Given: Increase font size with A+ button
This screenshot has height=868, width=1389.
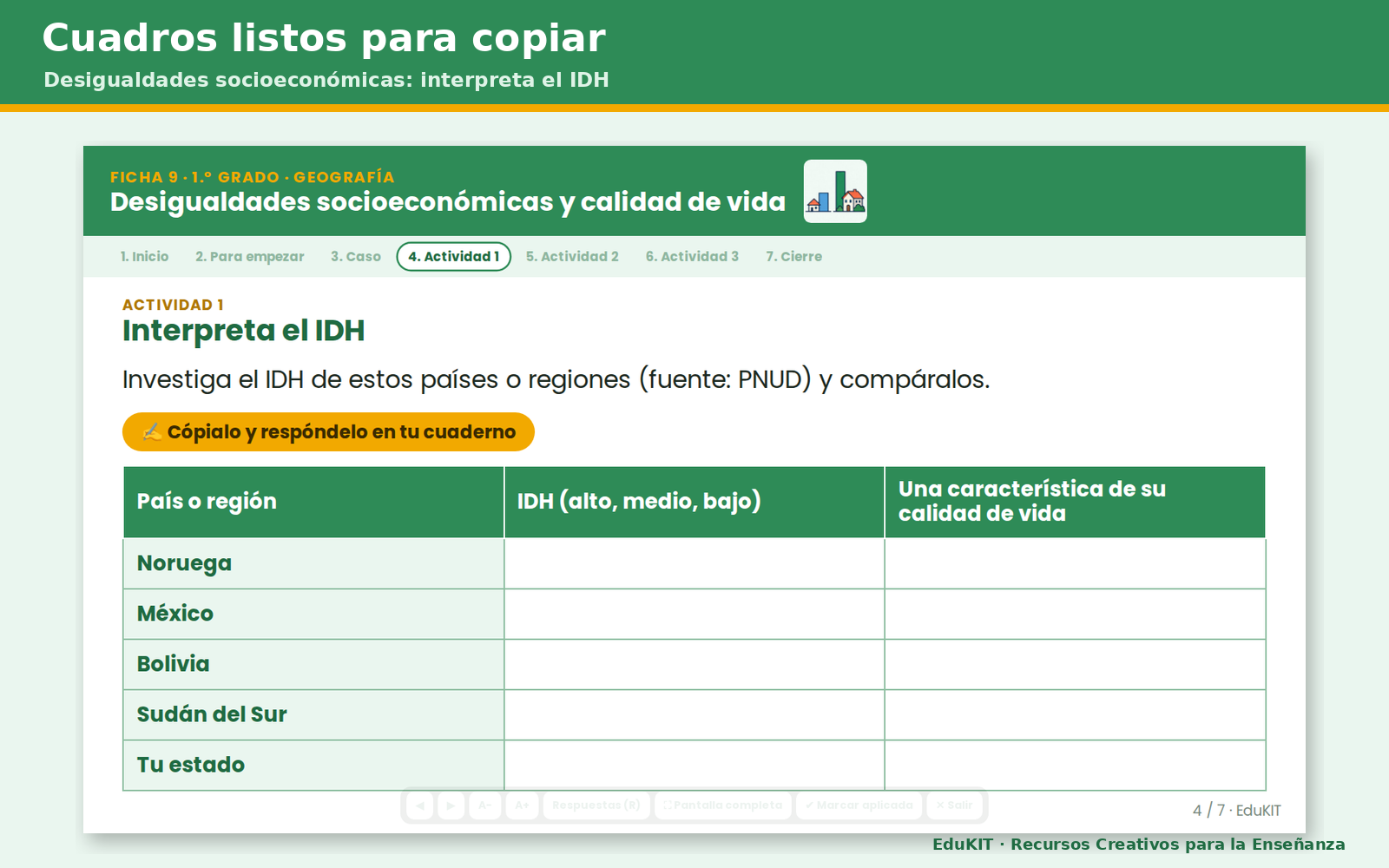Looking at the screenshot, I should 522,806.
